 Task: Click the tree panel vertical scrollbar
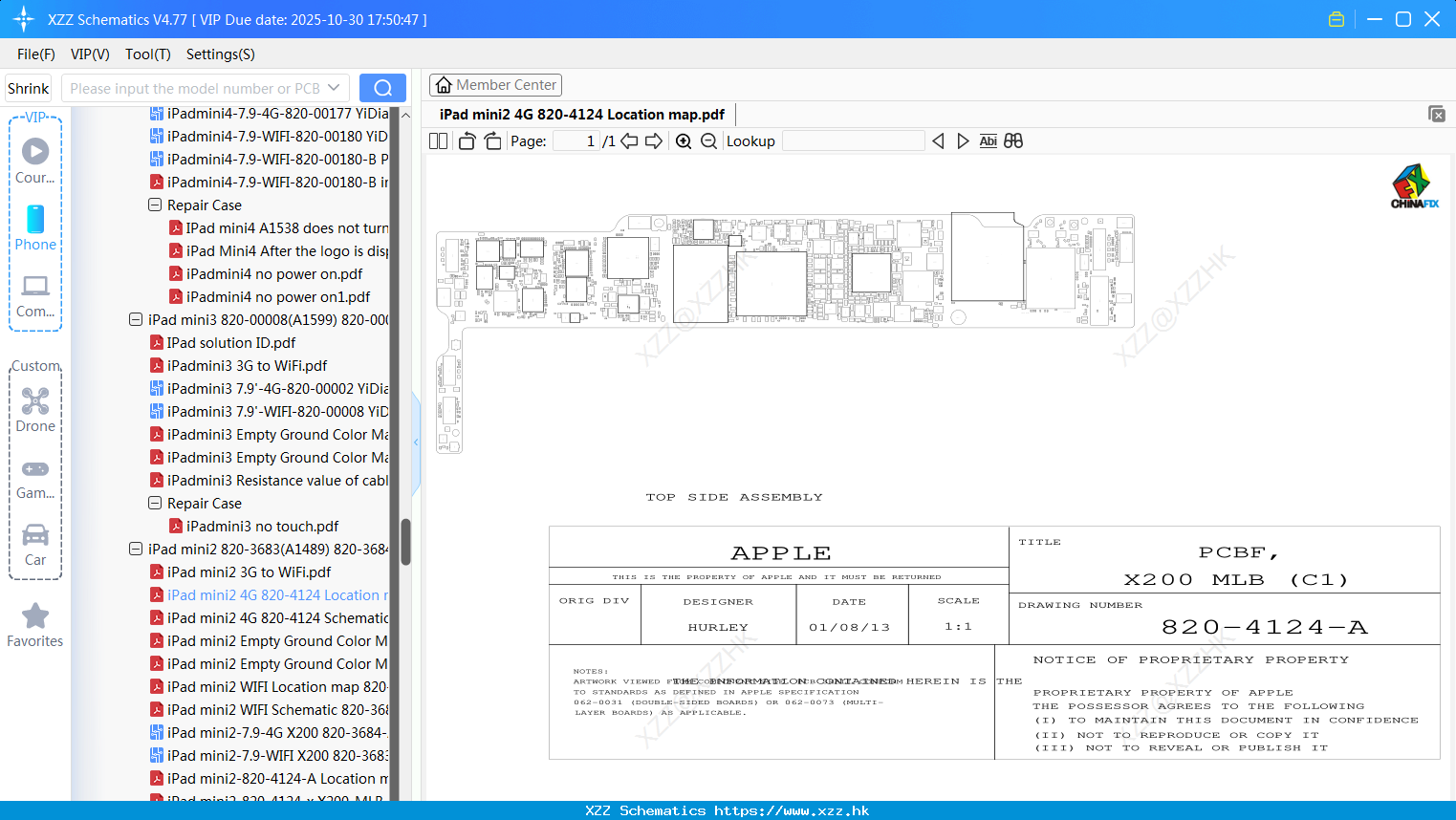click(x=405, y=541)
